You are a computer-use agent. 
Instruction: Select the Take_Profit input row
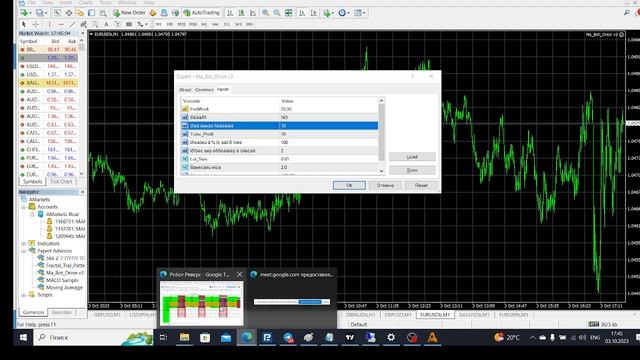280,134
